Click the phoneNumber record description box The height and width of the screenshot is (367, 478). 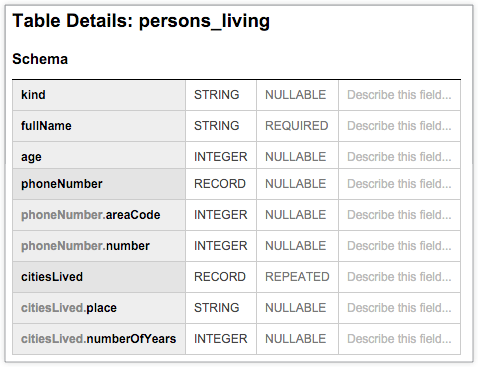pyautogui.click(x=399, y=184)
